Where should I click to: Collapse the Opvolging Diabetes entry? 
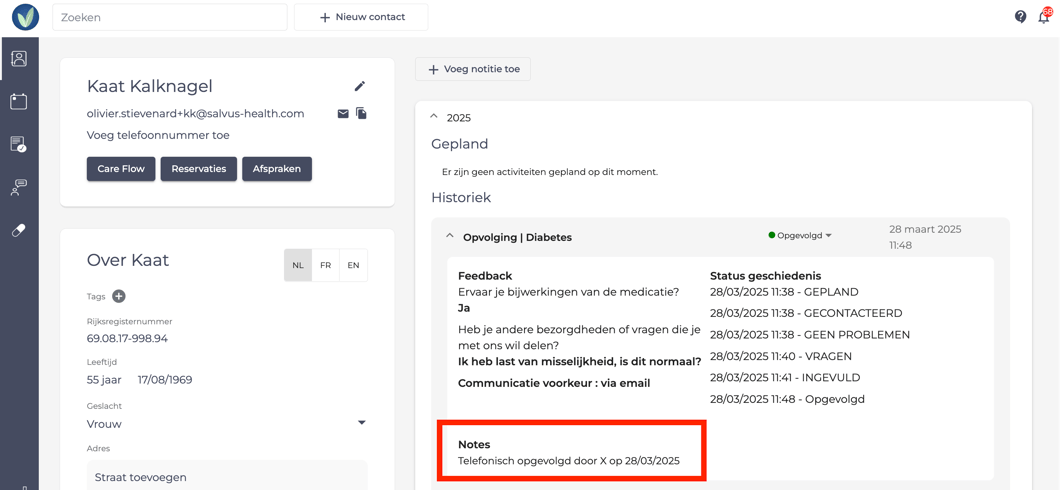point(450,237)
